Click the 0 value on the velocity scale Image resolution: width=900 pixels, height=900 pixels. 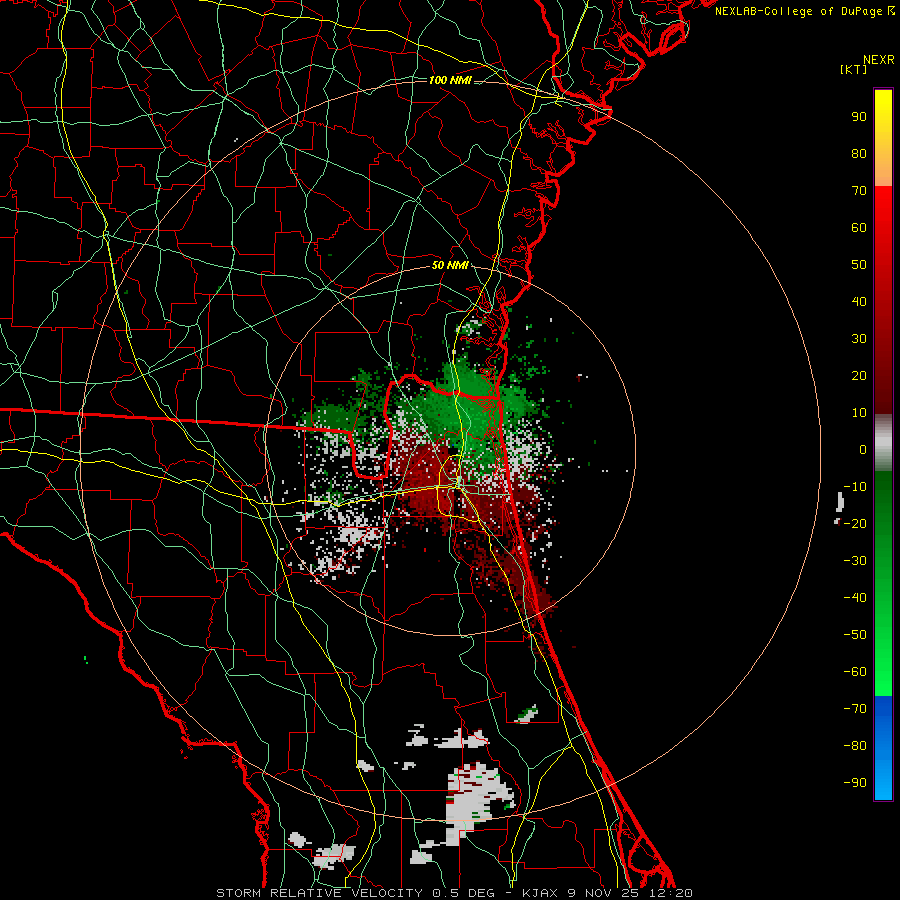pos(863,449)
